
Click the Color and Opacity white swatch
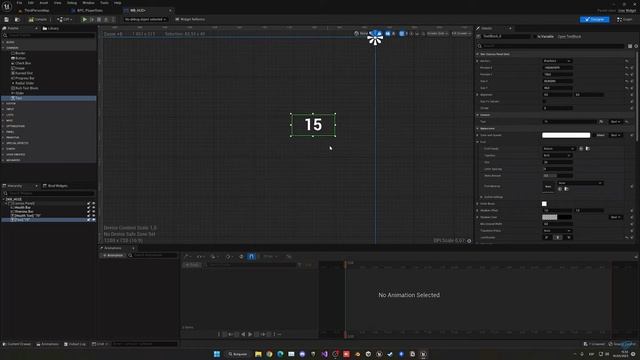click(566, 135)
